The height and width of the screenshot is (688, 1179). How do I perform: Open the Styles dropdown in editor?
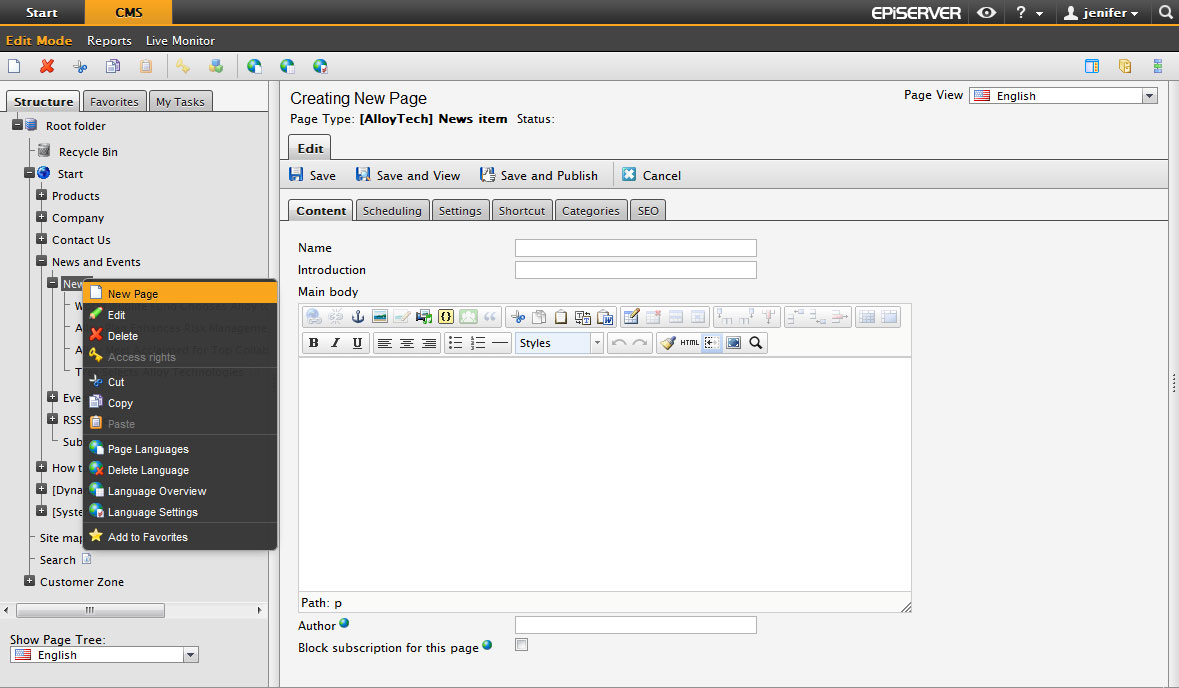pos(559,343)
